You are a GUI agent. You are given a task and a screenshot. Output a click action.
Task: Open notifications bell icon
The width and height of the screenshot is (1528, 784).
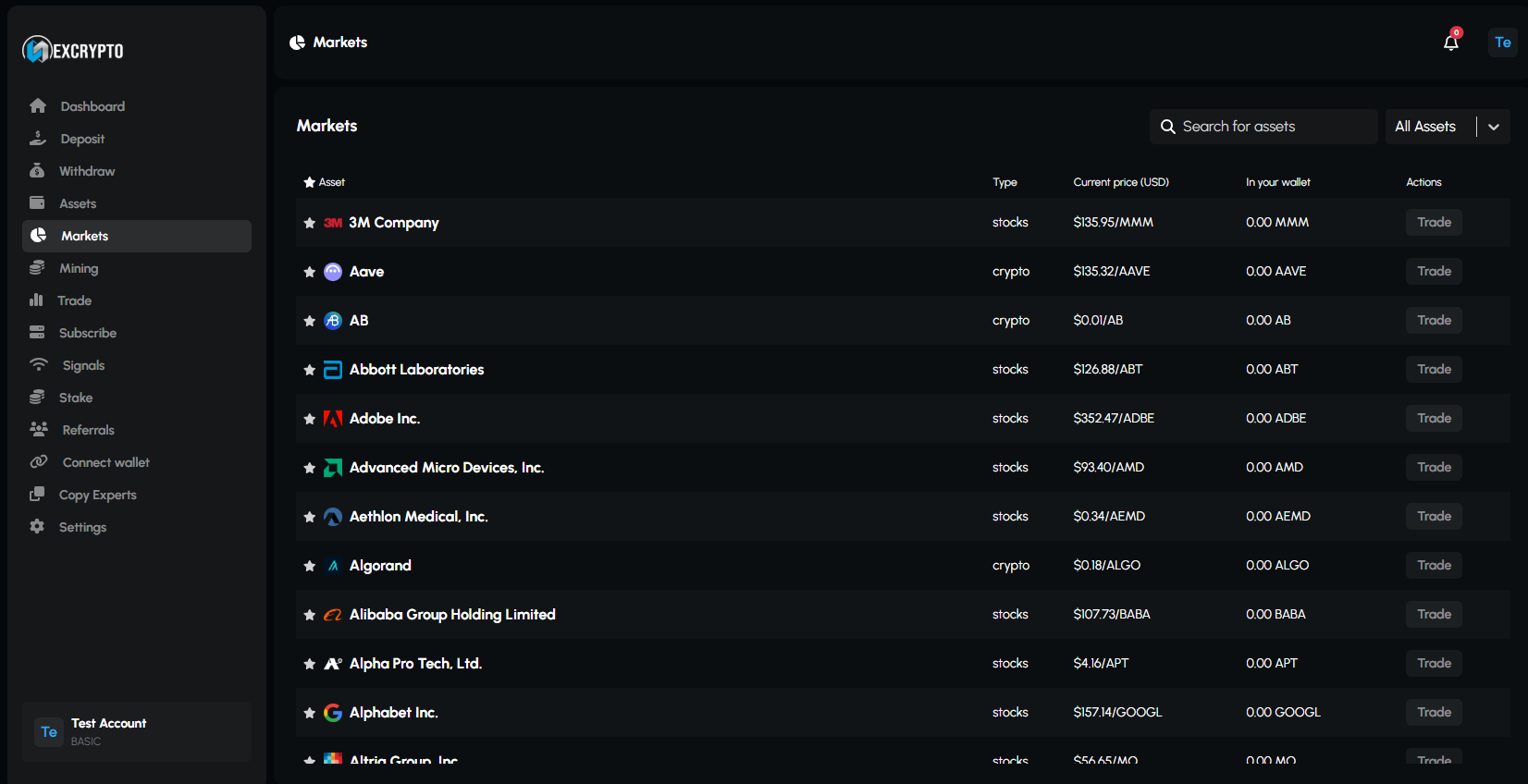[x=1451, y=43]
